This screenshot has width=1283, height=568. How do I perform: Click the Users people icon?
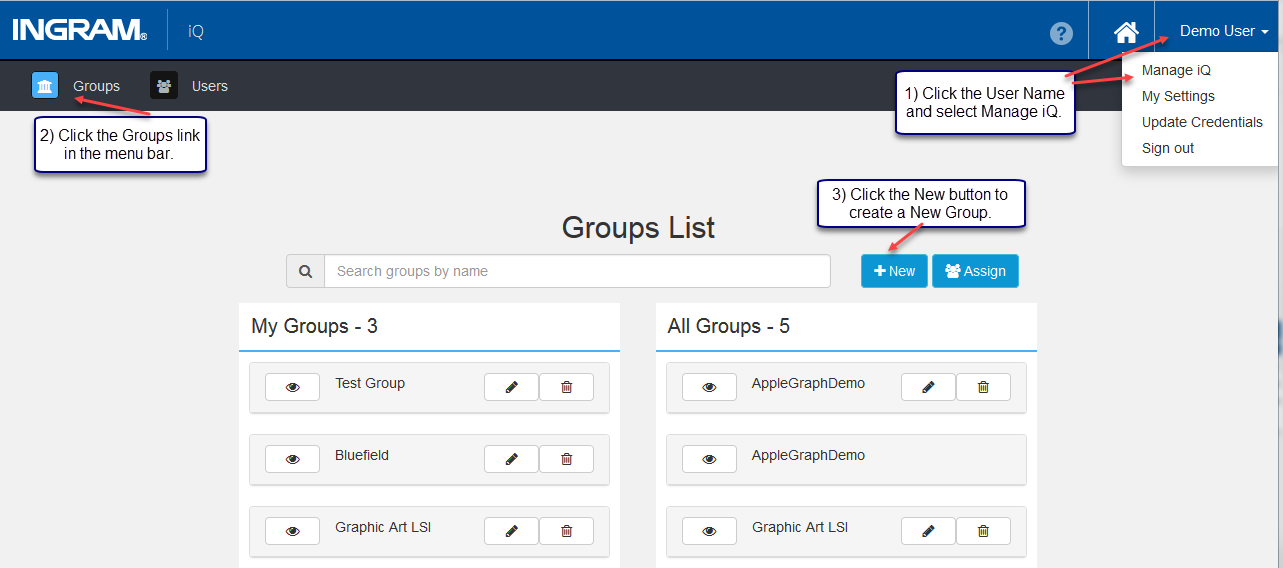[x=164, y=86]
